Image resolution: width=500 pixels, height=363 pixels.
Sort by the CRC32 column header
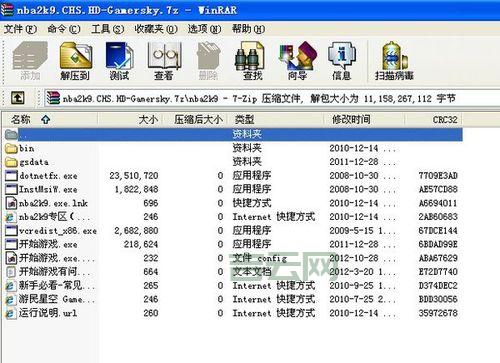pyautogui.click(x=433, y=119)
